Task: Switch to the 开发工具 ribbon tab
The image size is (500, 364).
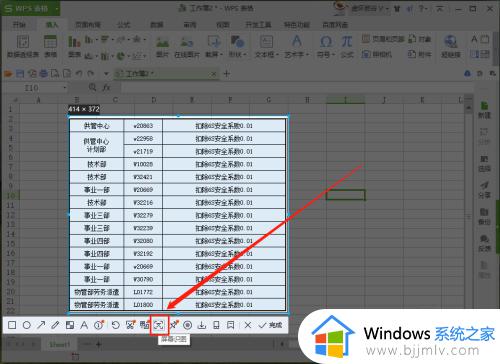Action: click(x=258, y=25)
